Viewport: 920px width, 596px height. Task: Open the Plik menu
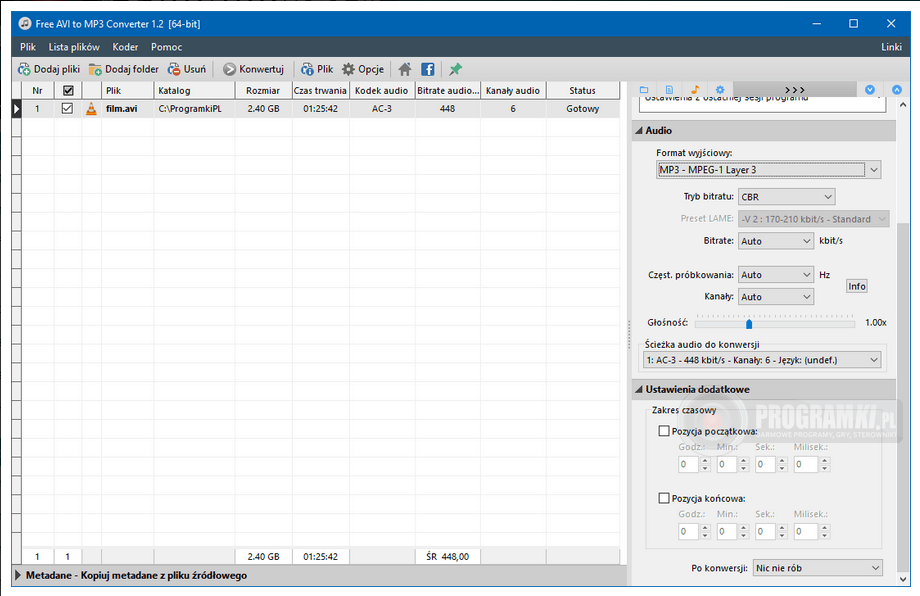pos(28,47)
